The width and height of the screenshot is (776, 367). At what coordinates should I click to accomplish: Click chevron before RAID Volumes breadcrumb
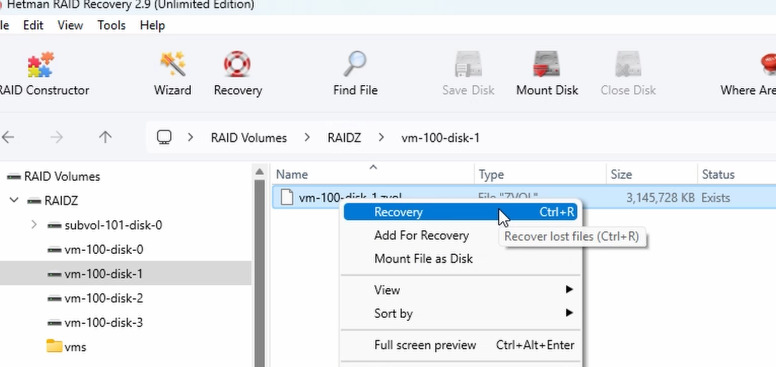(x=191, y=138)
